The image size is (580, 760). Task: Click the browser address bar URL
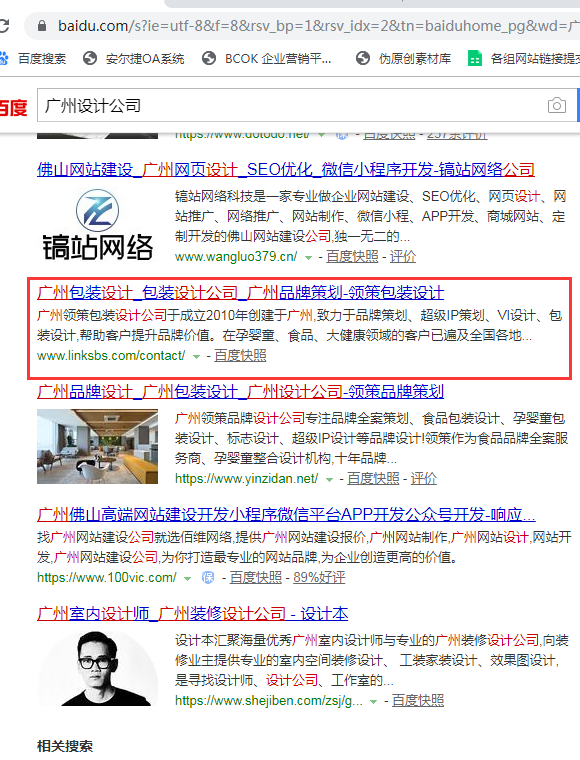(317, 26)
